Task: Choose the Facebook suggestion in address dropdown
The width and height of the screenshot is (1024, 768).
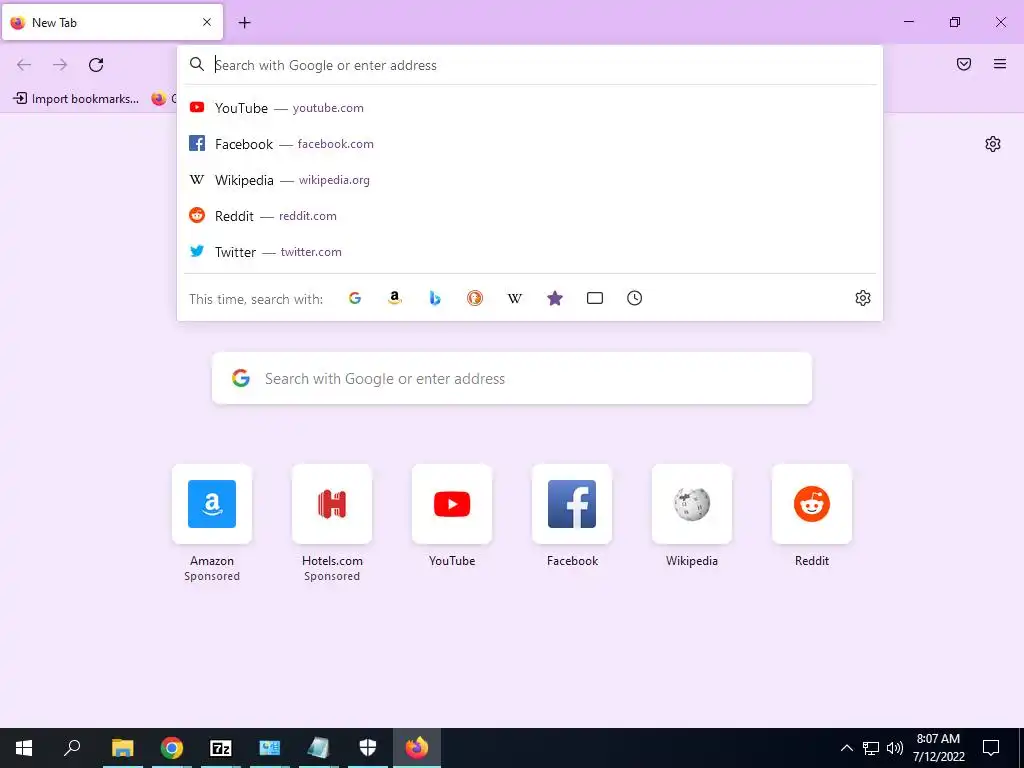Action: pos(530,144)
